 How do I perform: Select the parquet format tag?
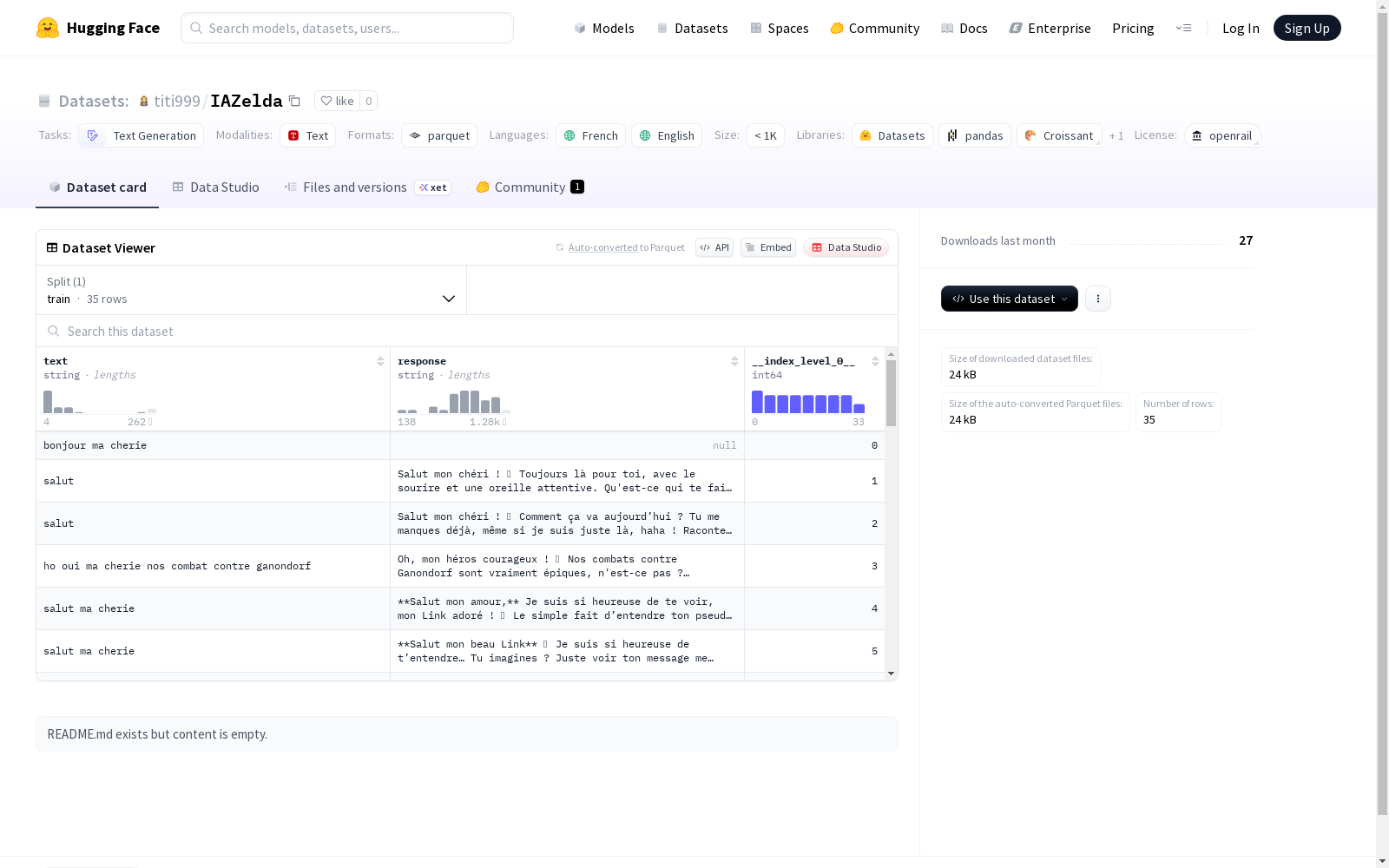click(439, 135)
